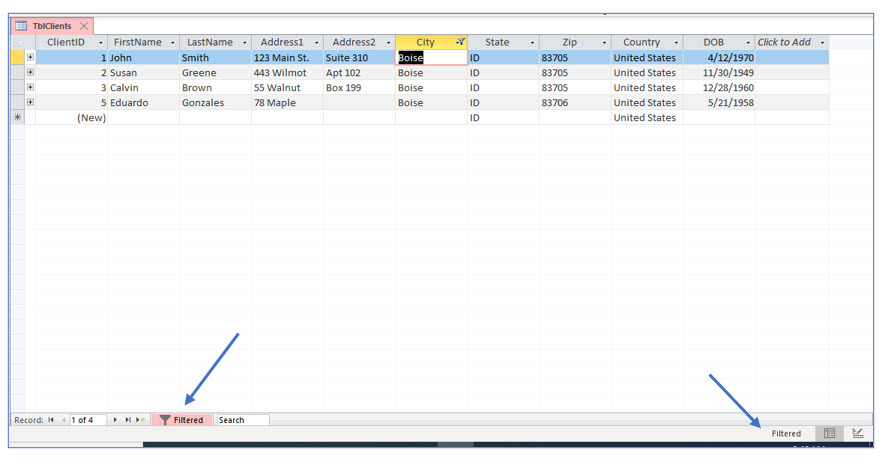Switch to Design View in status bar

click(x=858, y=433)
